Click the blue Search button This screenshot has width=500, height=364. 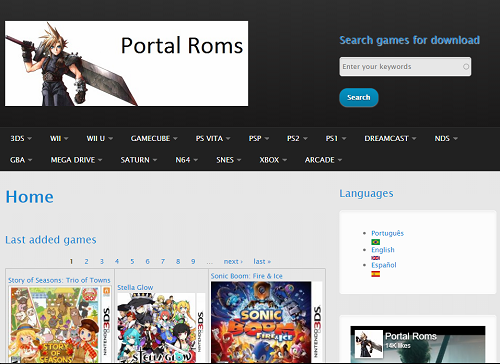[359, 97]
